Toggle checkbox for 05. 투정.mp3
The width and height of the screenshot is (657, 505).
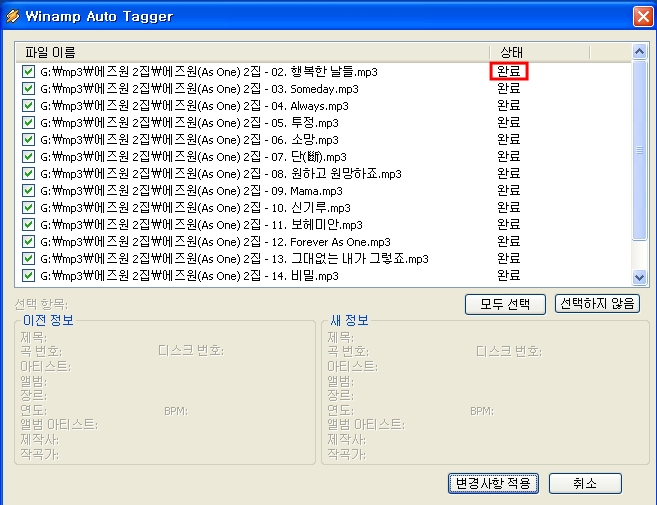[28, 122]
